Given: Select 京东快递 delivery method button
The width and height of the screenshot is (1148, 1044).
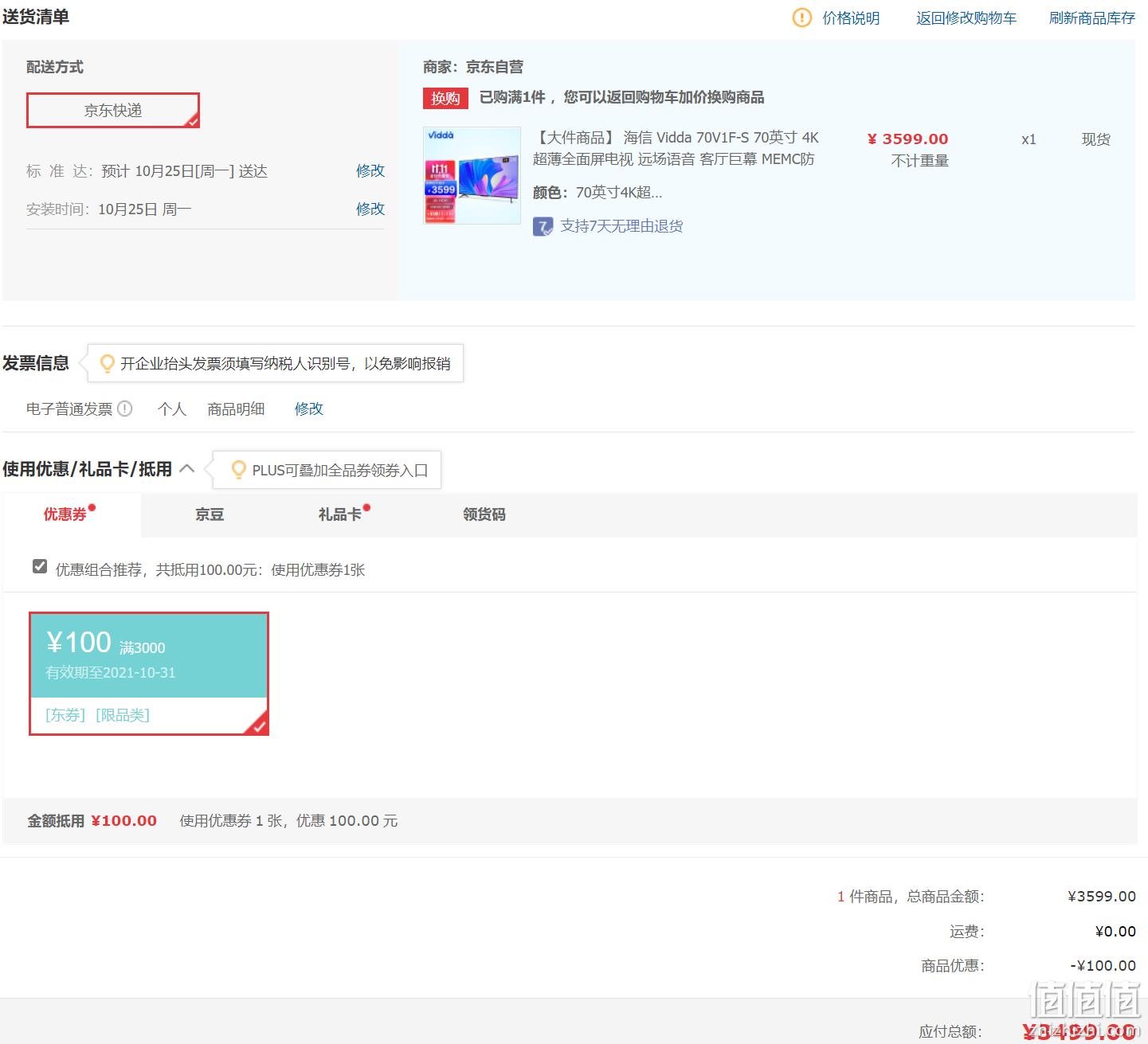Looking at the screenshot, I should [113, 111].
